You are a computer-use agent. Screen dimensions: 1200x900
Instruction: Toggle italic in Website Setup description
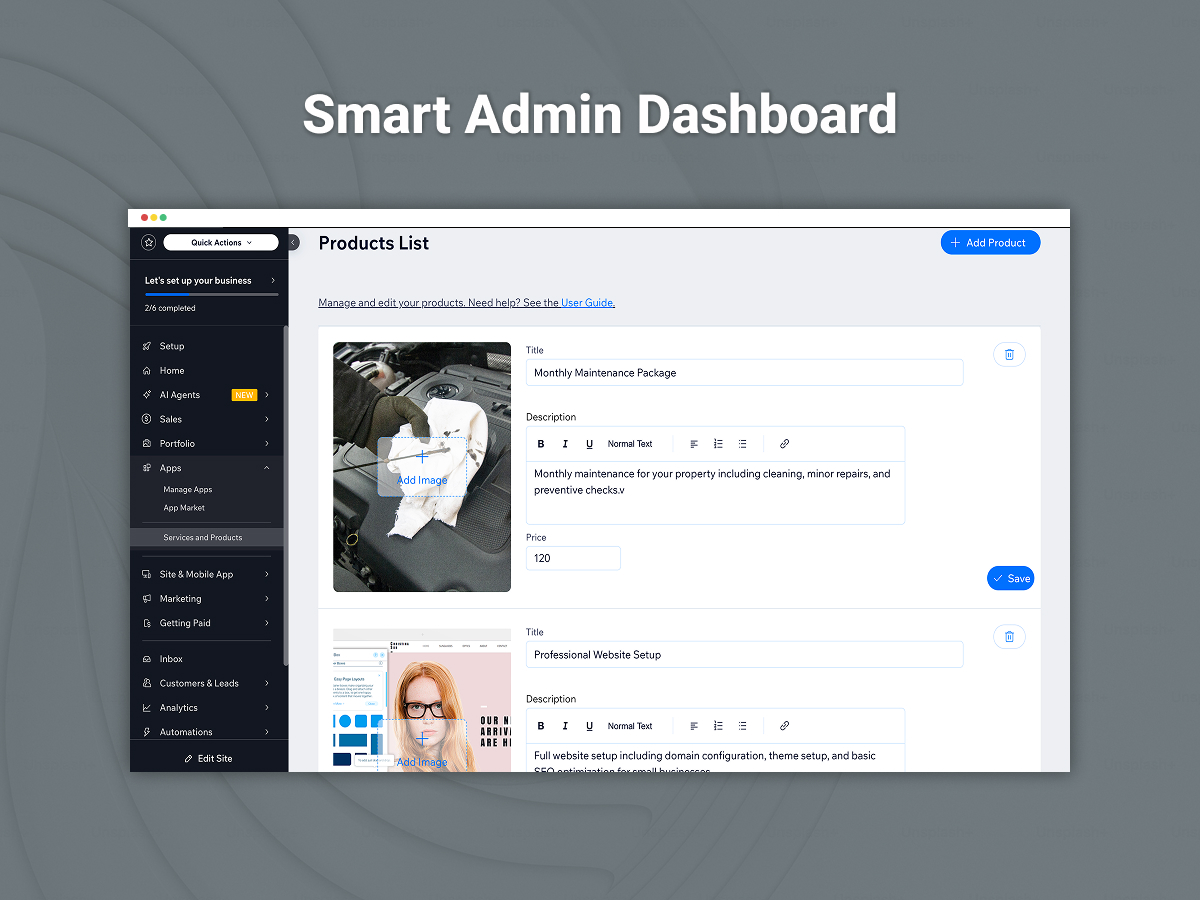[x=565, y=726]
